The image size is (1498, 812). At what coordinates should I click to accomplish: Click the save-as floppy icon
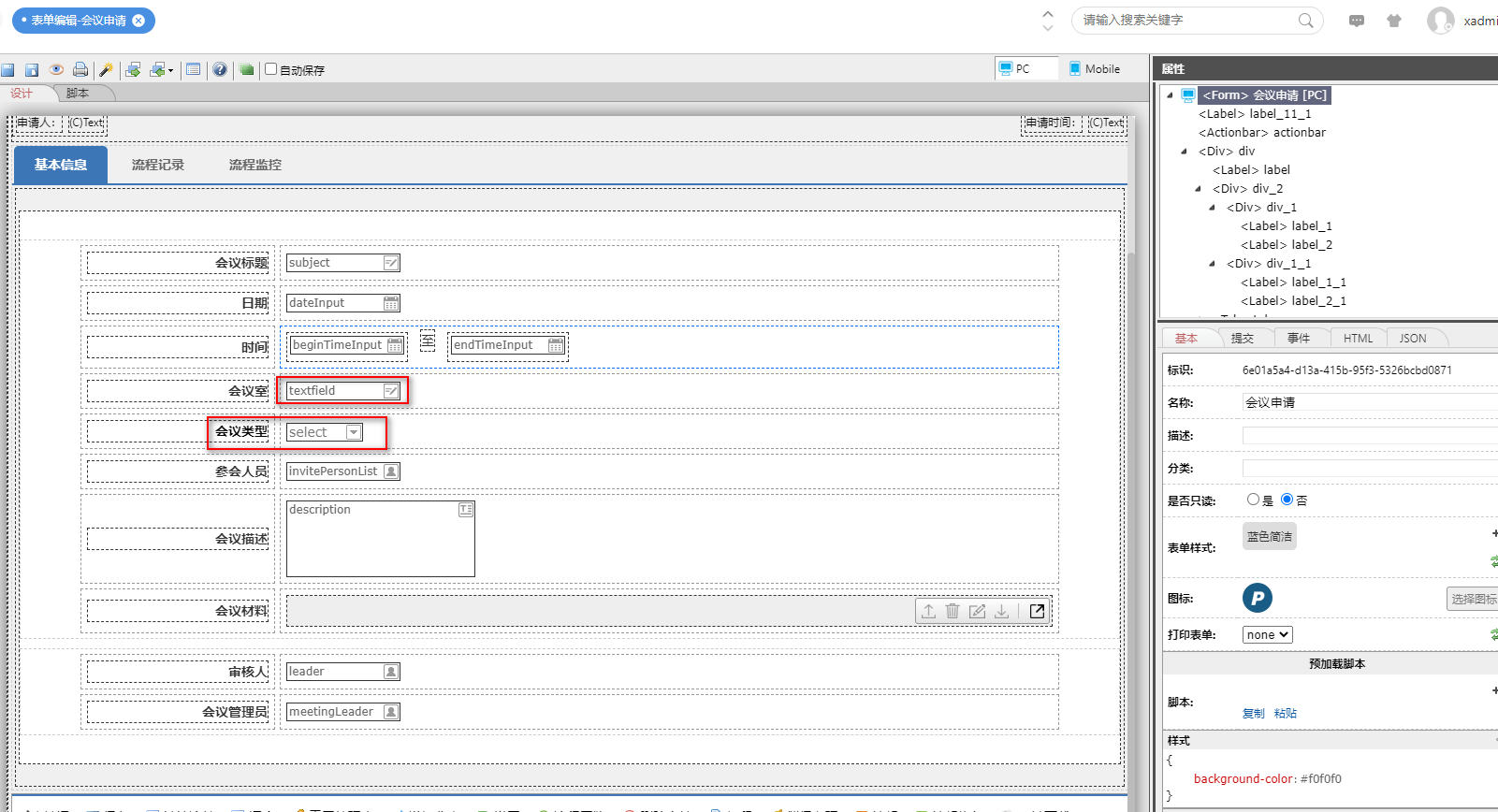point(32,69)
